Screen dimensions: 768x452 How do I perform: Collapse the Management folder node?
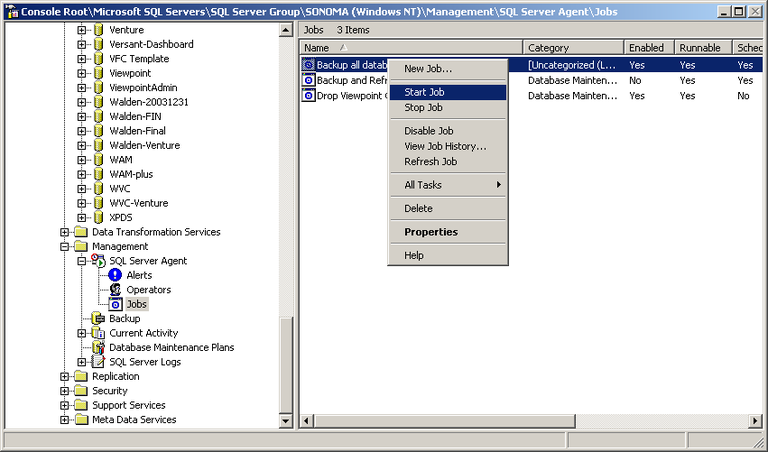pos(65,246)
